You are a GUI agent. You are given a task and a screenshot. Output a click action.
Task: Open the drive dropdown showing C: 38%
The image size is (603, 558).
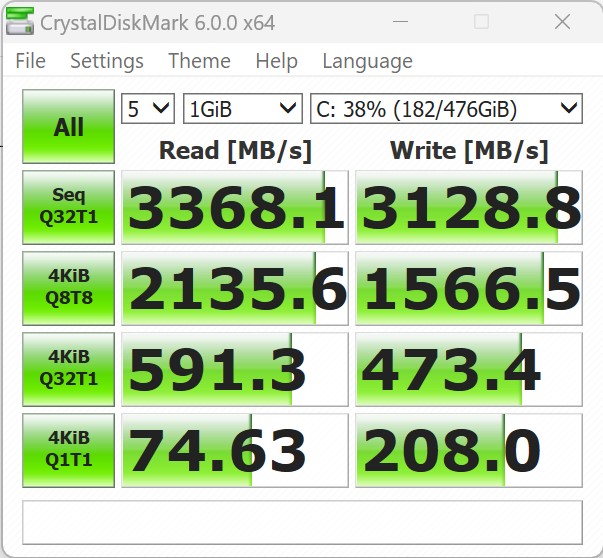pos(446,109)
